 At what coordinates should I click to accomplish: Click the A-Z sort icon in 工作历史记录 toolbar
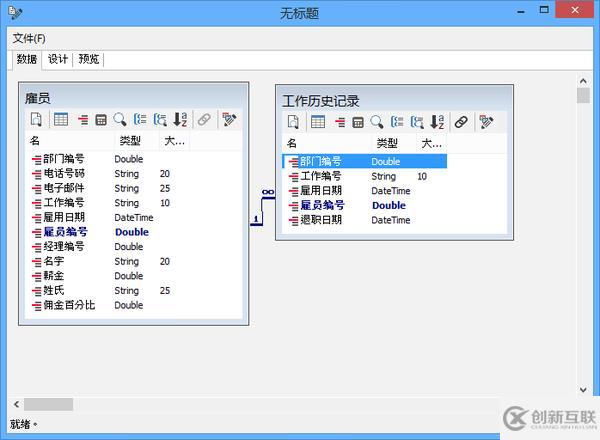(x=437, y=122)
